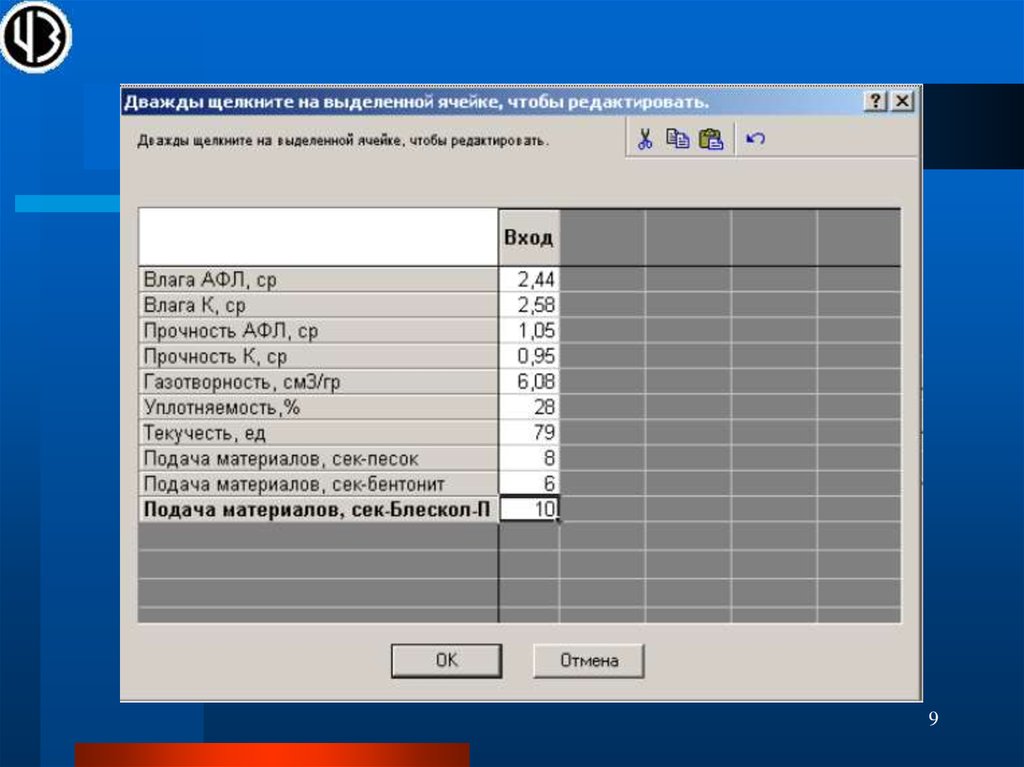Screen dimensions: 1024x767
Task: Select the Прочность АФЛ value cell 1,05
Action: coord(529,331)
